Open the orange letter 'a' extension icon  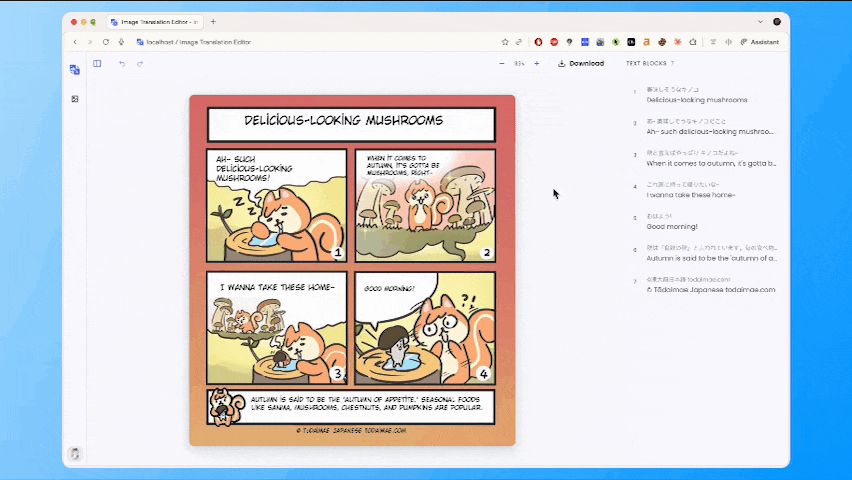coord(647,42)
